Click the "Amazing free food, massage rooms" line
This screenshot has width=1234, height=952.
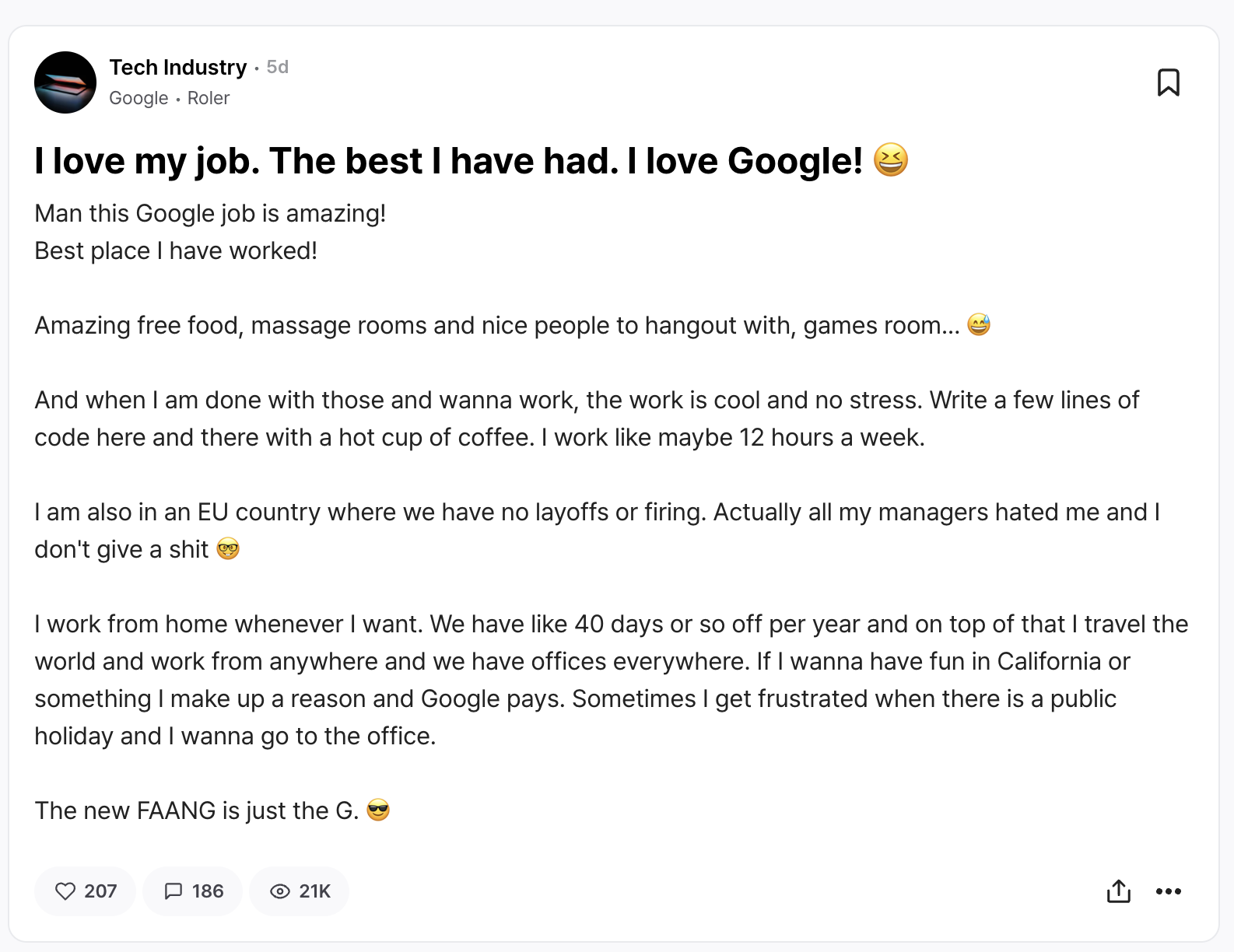click(496, 325)
